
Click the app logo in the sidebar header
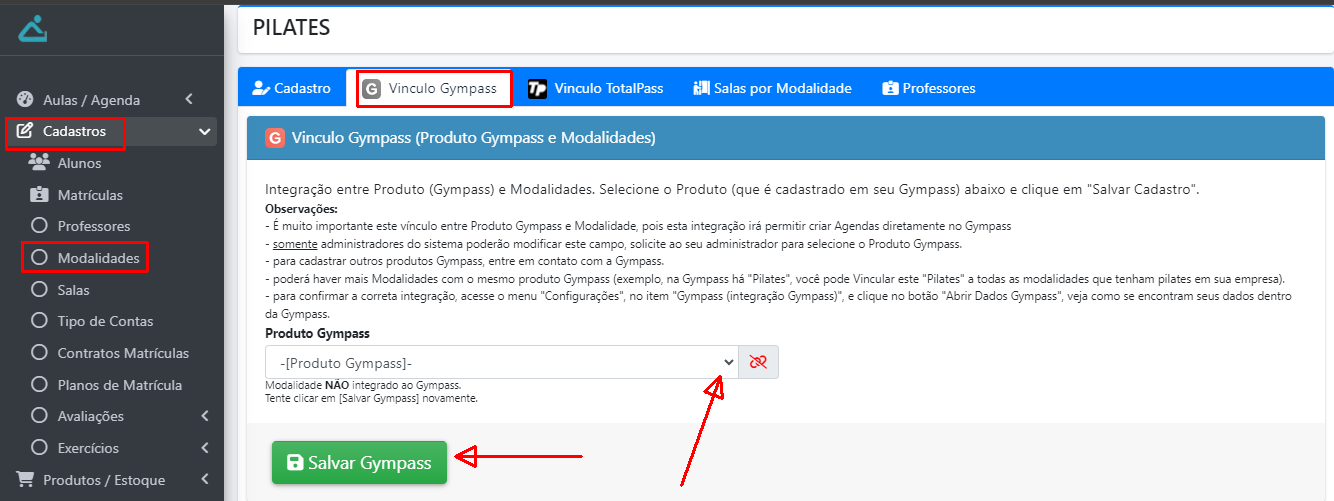pos(32,28)
